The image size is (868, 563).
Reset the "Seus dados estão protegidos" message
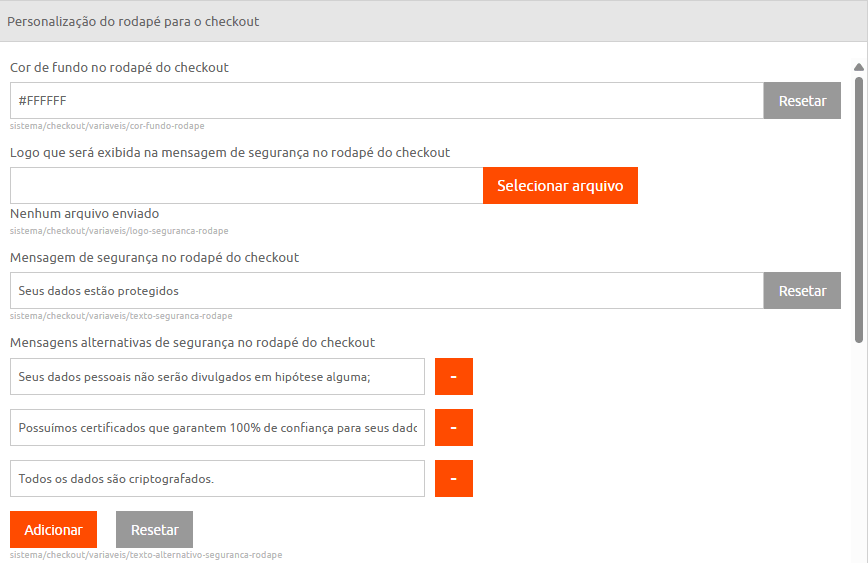coord(802,291)
